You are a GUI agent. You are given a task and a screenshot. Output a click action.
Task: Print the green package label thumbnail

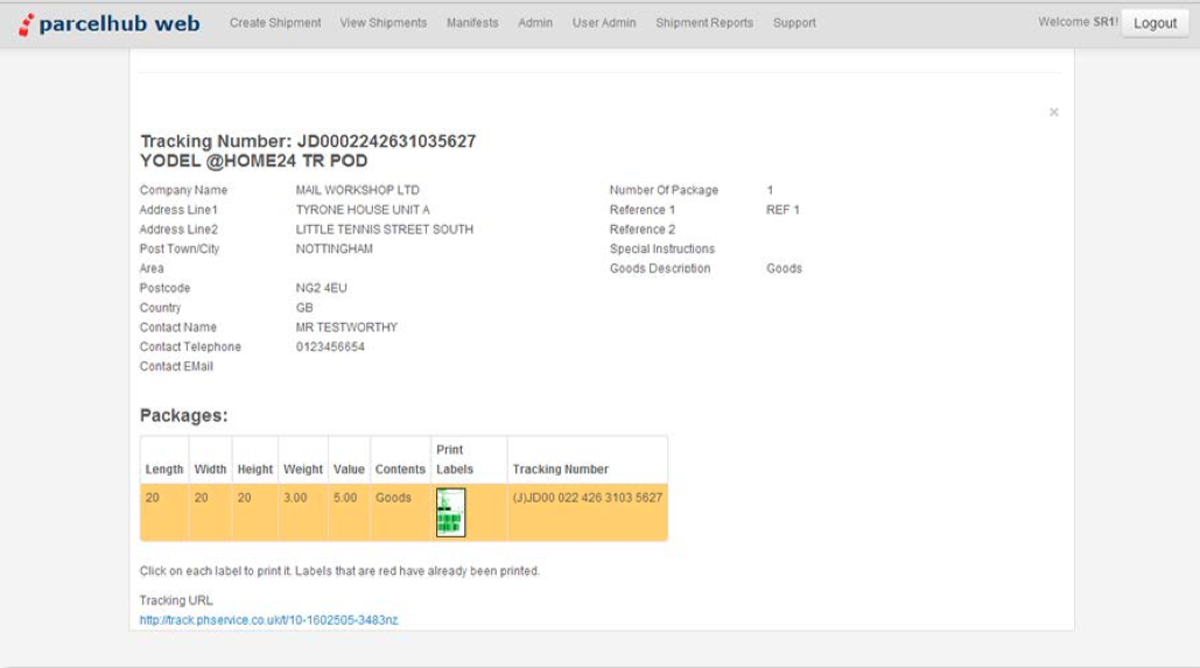tap(451, 512)
